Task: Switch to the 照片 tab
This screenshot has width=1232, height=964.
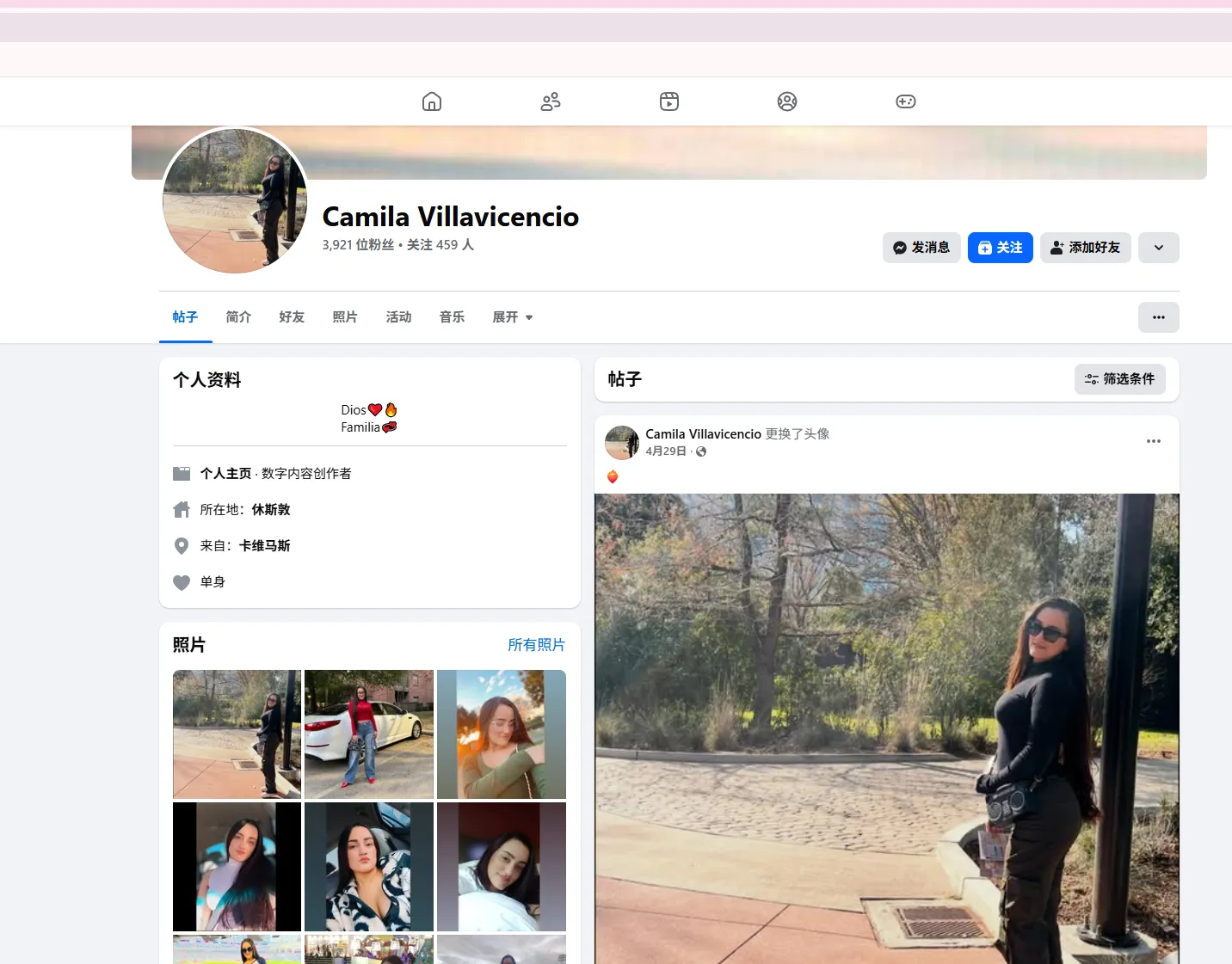Action: pyautogui.click(x=346, y=316)
